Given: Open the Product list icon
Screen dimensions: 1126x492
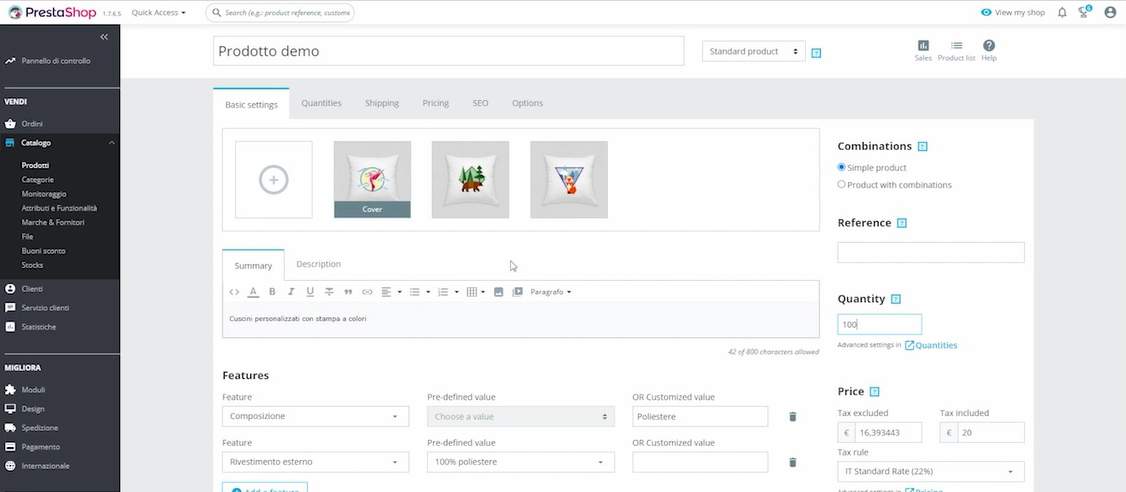Looking at the screenshot, I should [x=956, y=50].
